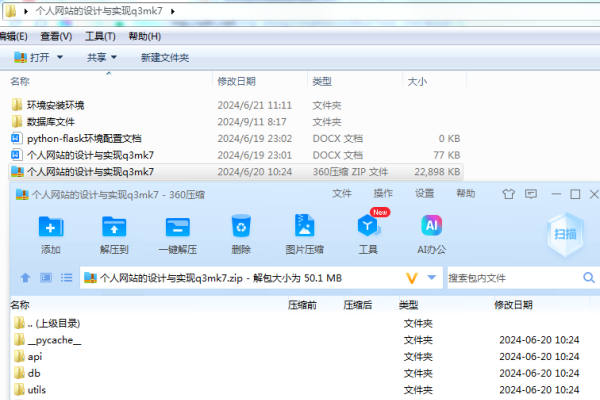Open the AI办公 icon

pyautogui.click(x=432, y=225)
